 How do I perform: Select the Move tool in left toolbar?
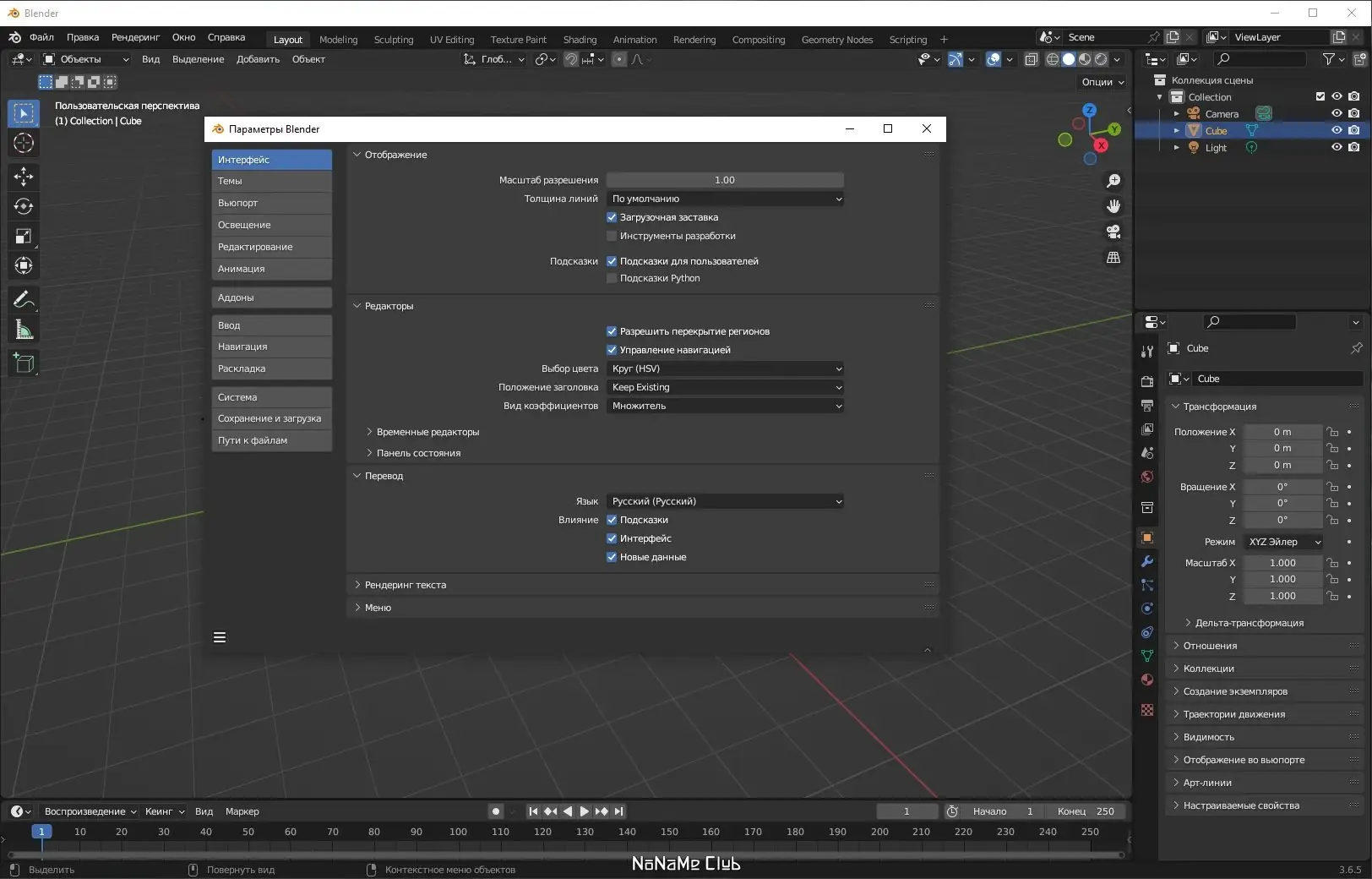click(24, 176)
